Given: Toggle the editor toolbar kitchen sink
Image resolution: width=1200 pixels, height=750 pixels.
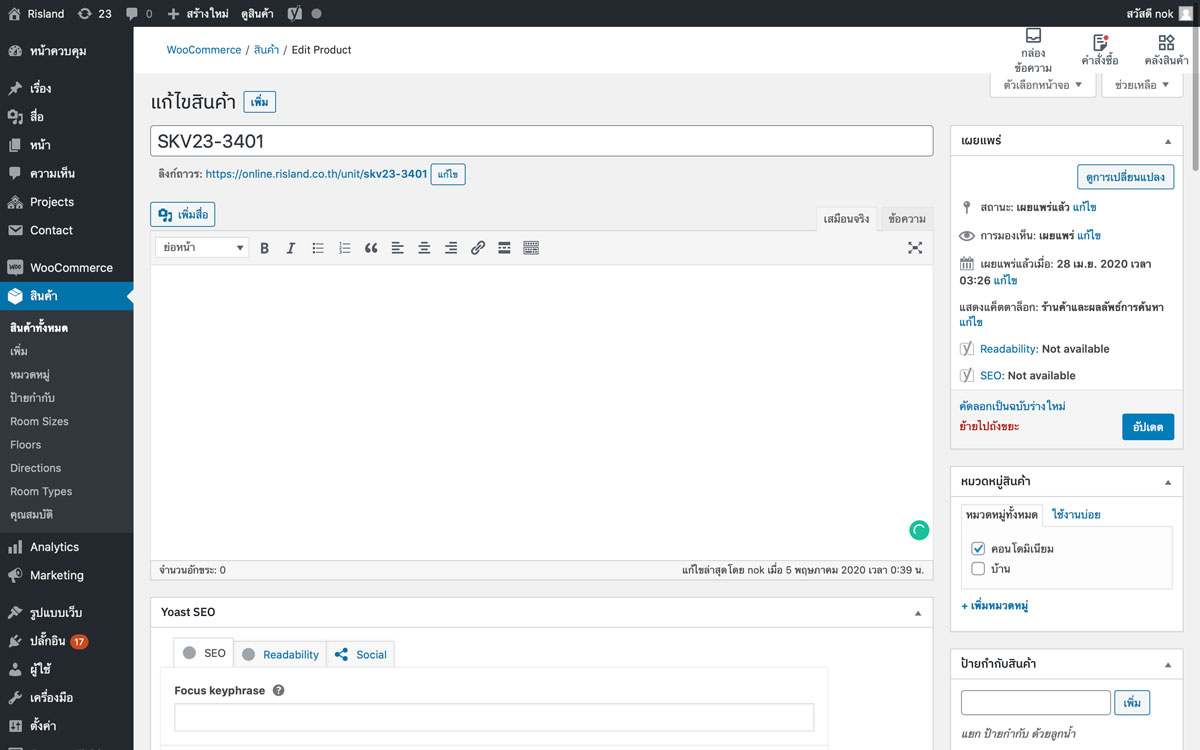Looking at the screenshot, I should pyautogui.click(x=531, y=248).
